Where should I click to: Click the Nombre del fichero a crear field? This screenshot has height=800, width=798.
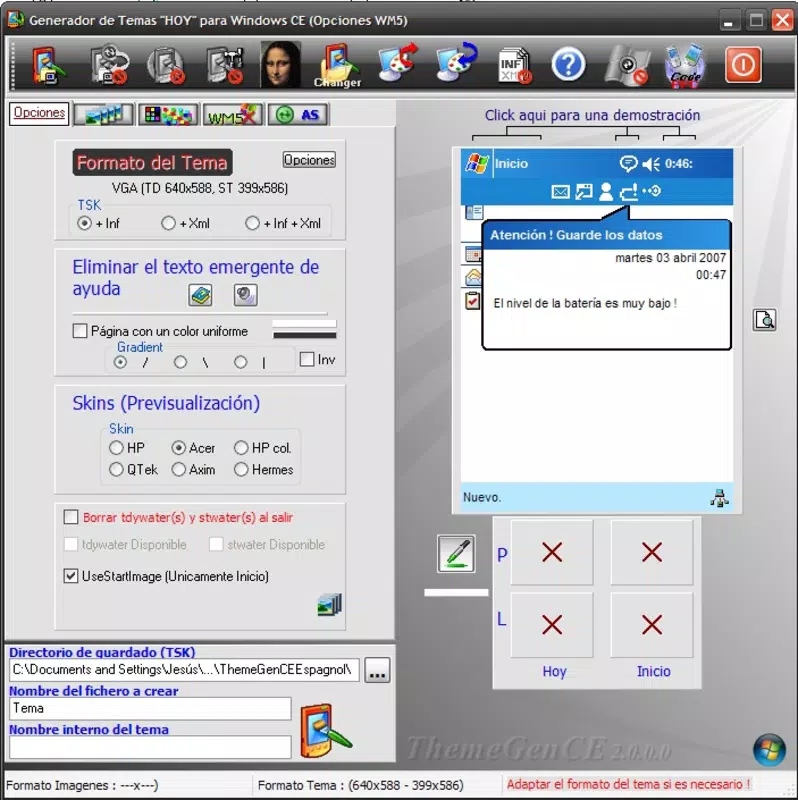[x=150, y=709]
